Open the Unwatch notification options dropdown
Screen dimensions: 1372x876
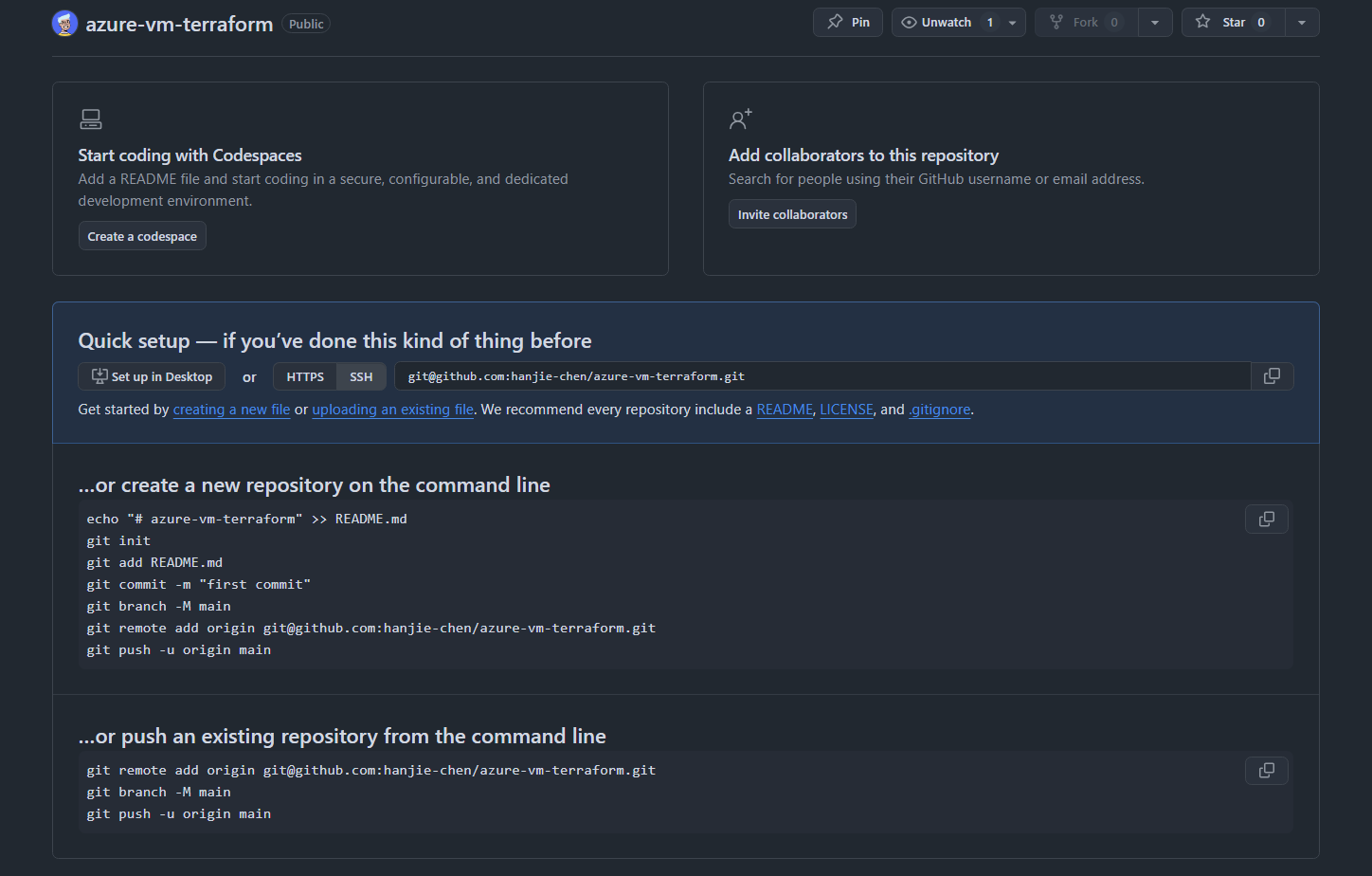click(1013, 21)
